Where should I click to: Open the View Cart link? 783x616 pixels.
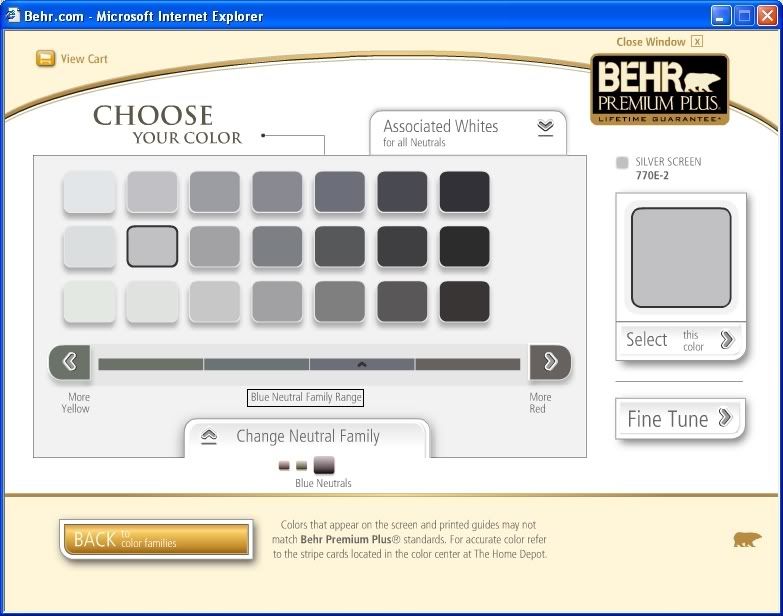[x=84, y=59]
